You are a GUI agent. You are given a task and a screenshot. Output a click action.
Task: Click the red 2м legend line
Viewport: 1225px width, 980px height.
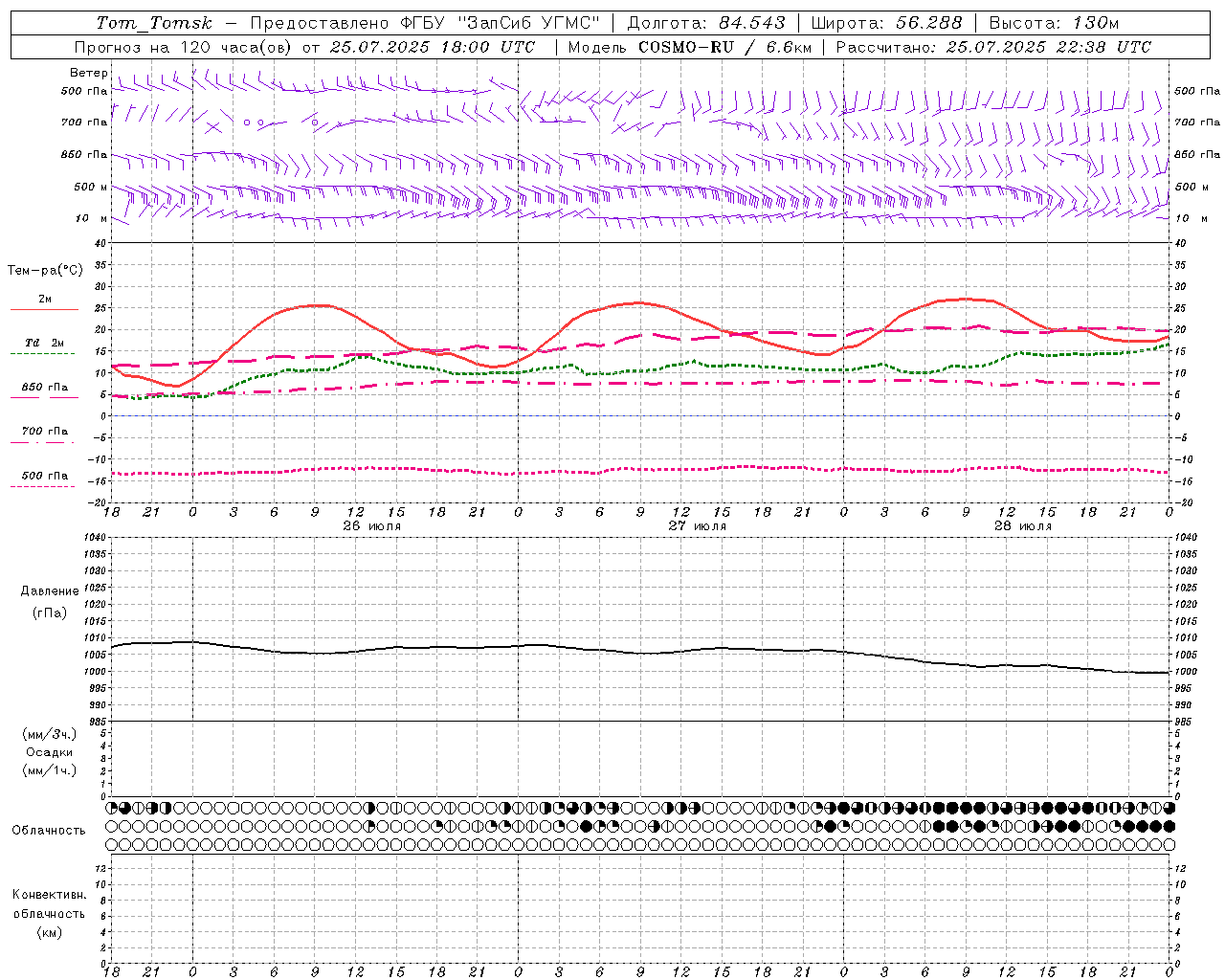(44, 310)
